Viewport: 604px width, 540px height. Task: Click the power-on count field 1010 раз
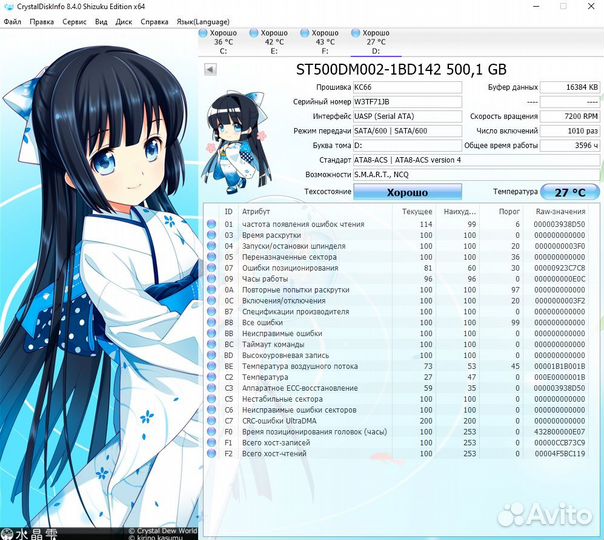tap(570, 131)
